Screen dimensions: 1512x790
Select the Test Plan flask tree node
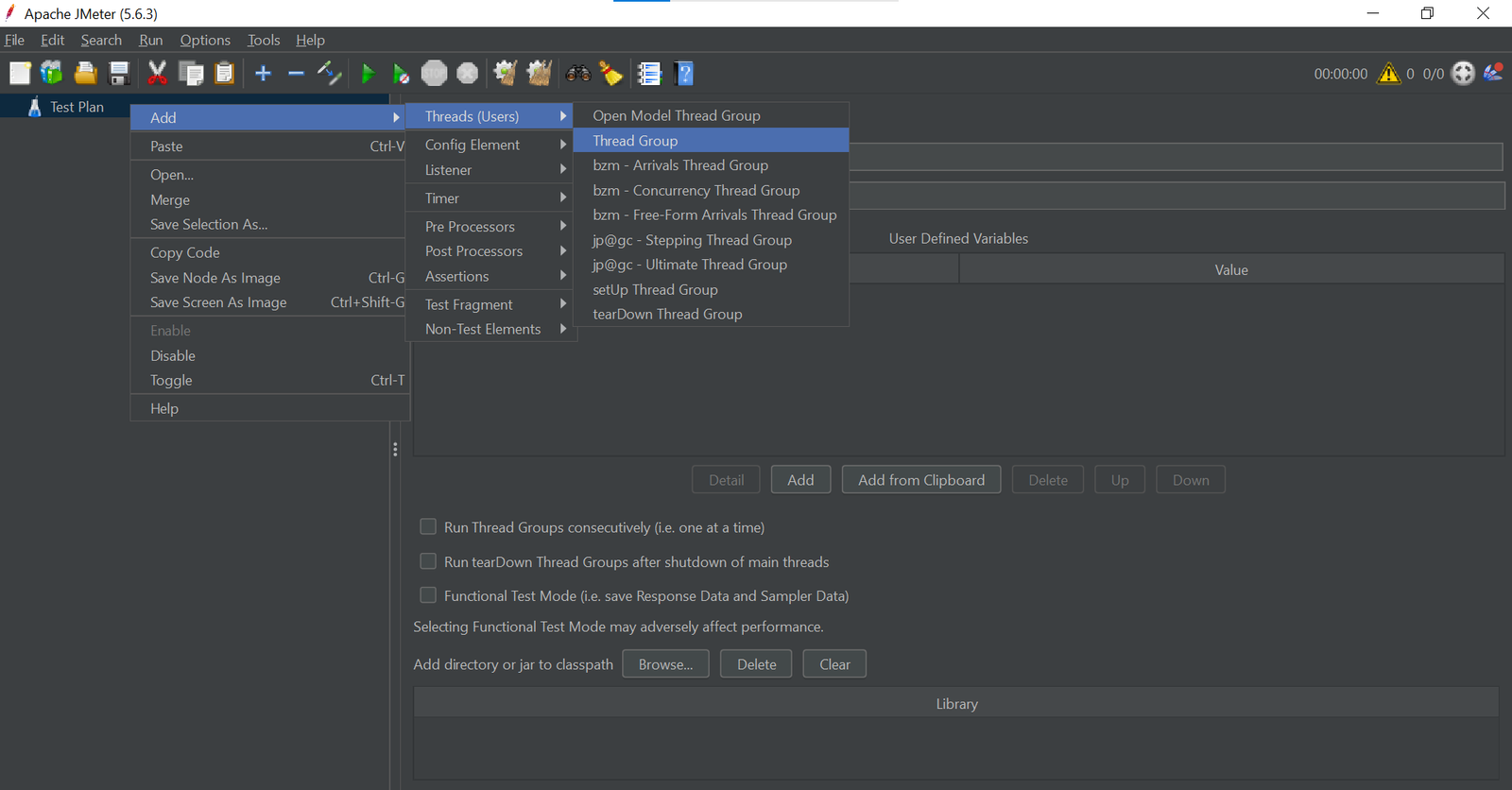point(66,107)
